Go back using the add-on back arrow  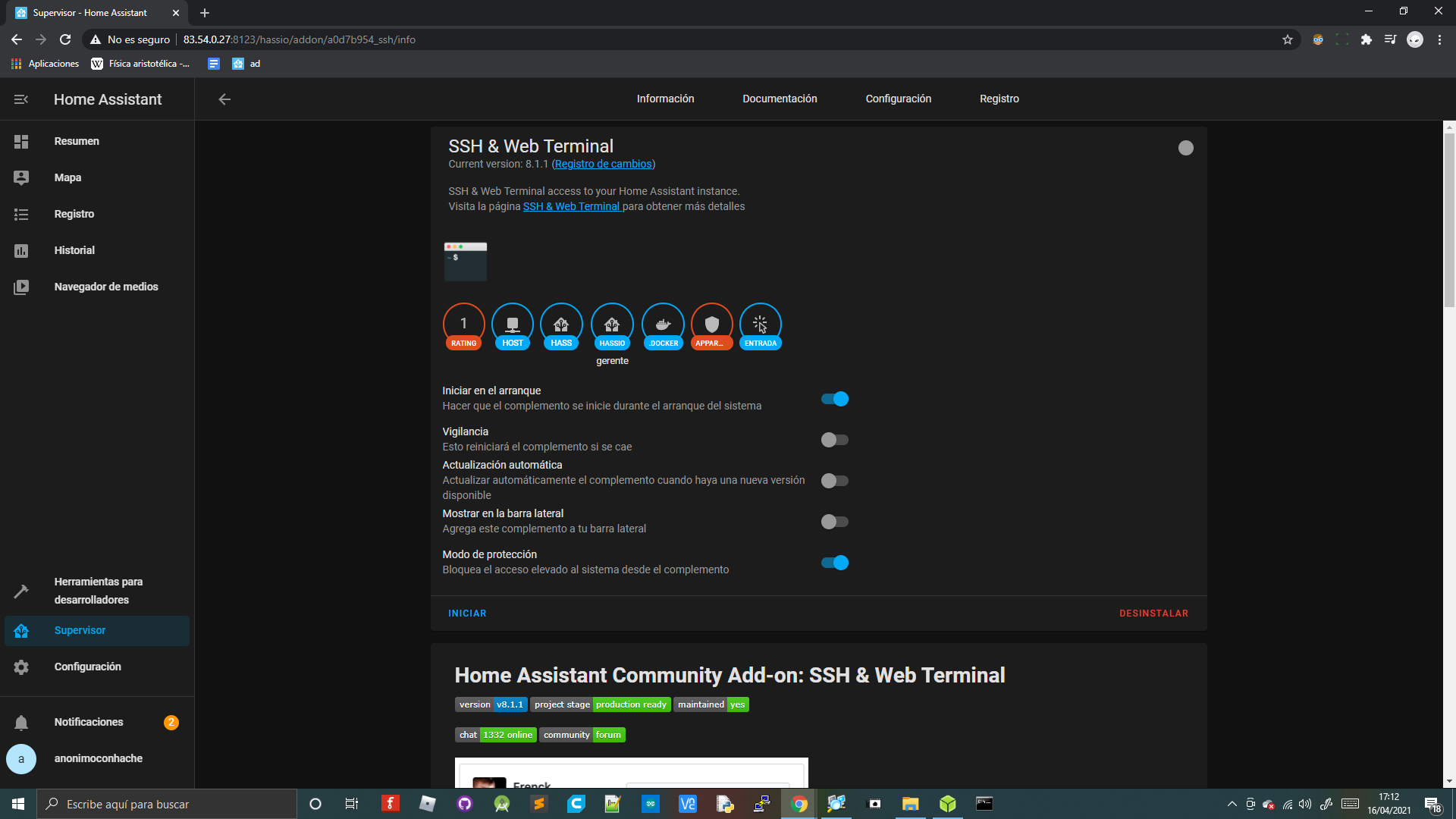point(224,99)
